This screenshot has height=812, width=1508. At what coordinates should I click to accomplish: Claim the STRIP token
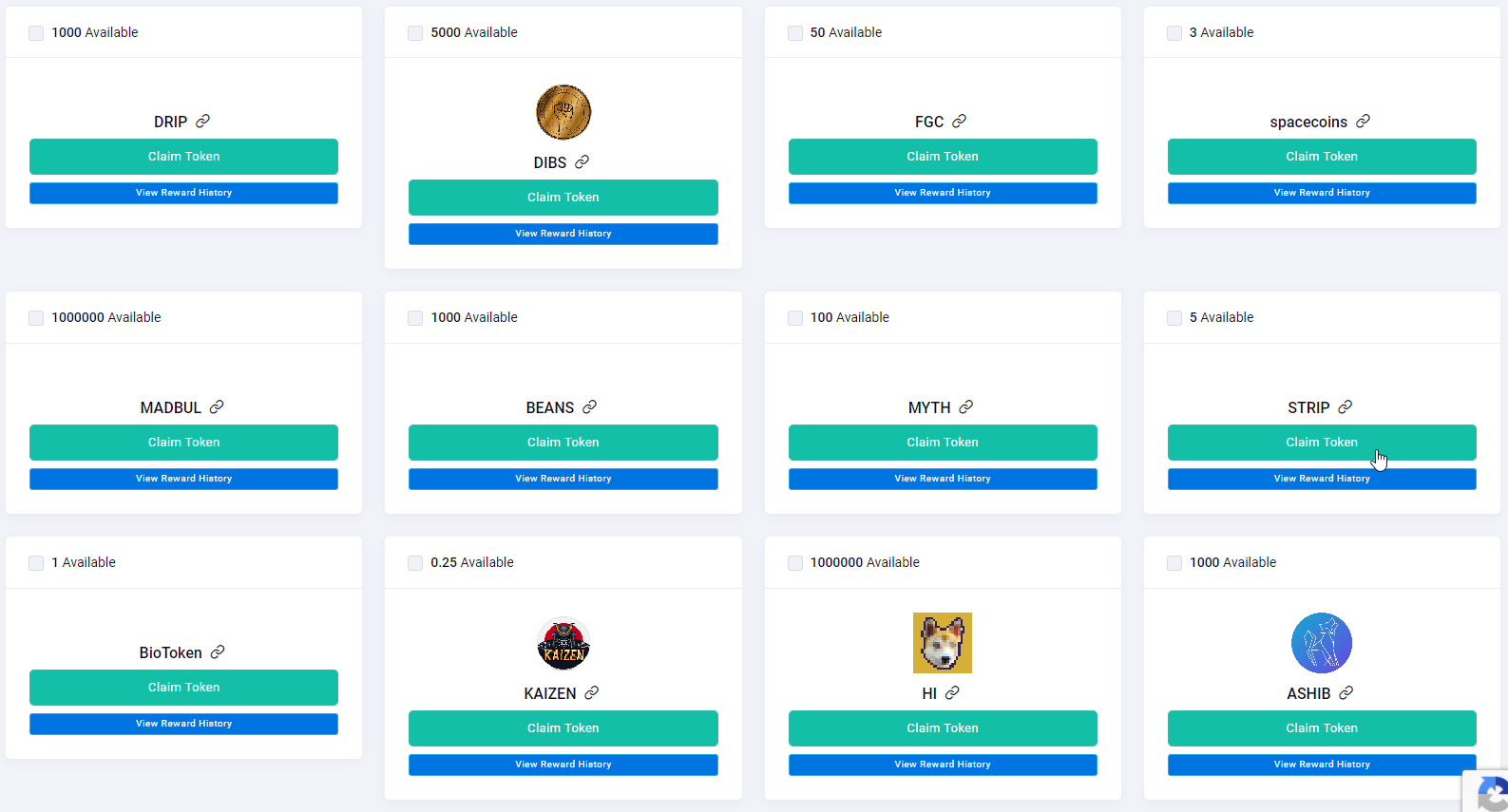click(1322, 443)
